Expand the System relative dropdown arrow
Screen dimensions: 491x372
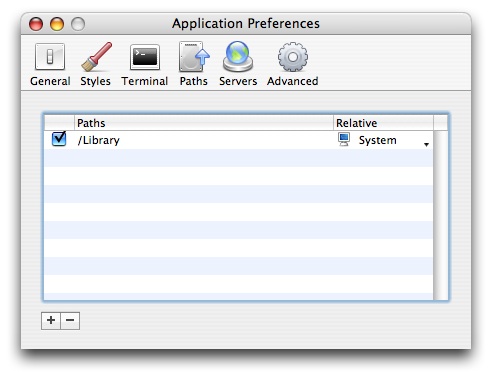coord(426,144)
